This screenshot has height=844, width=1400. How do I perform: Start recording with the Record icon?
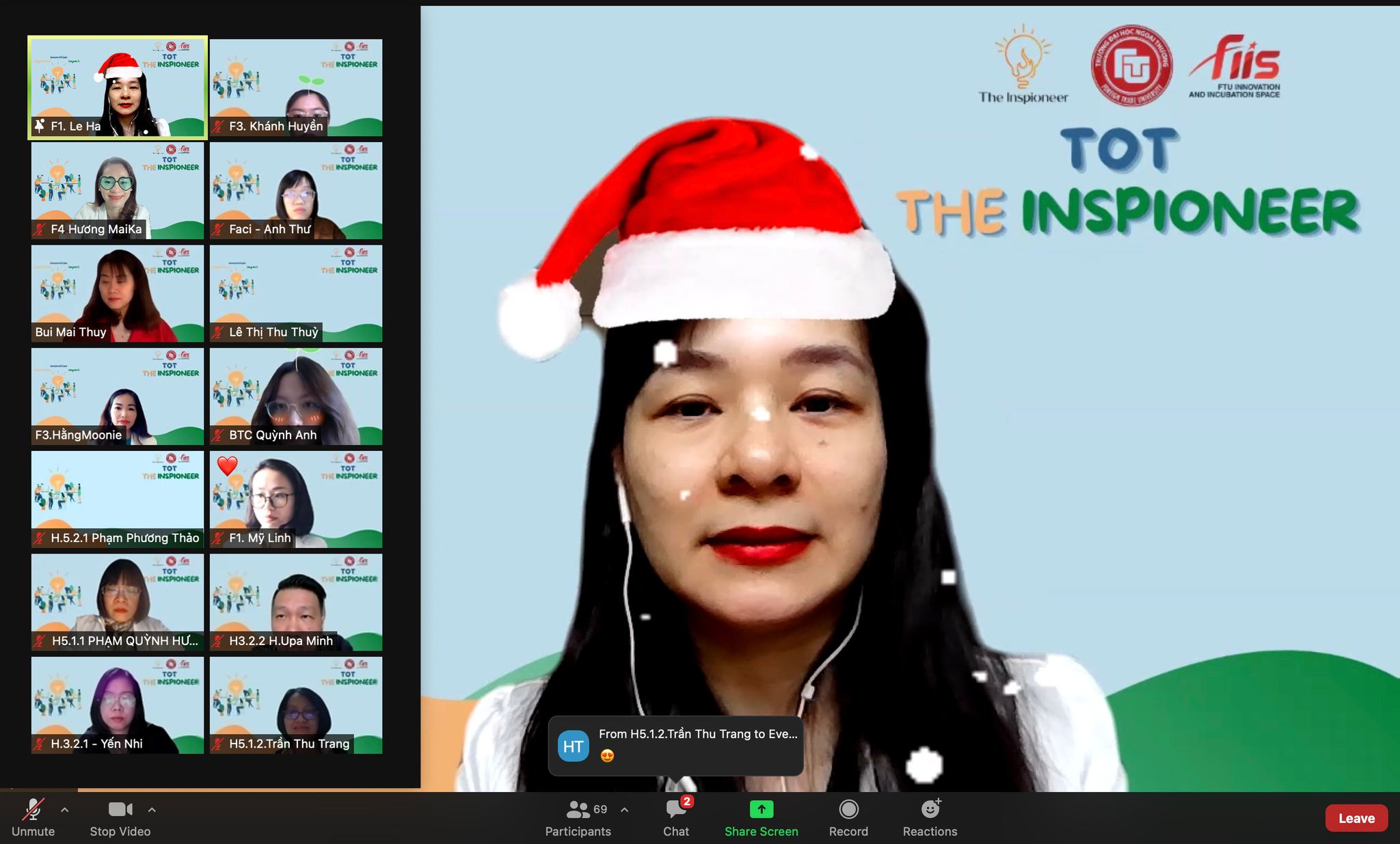click(x=848, y=809)
